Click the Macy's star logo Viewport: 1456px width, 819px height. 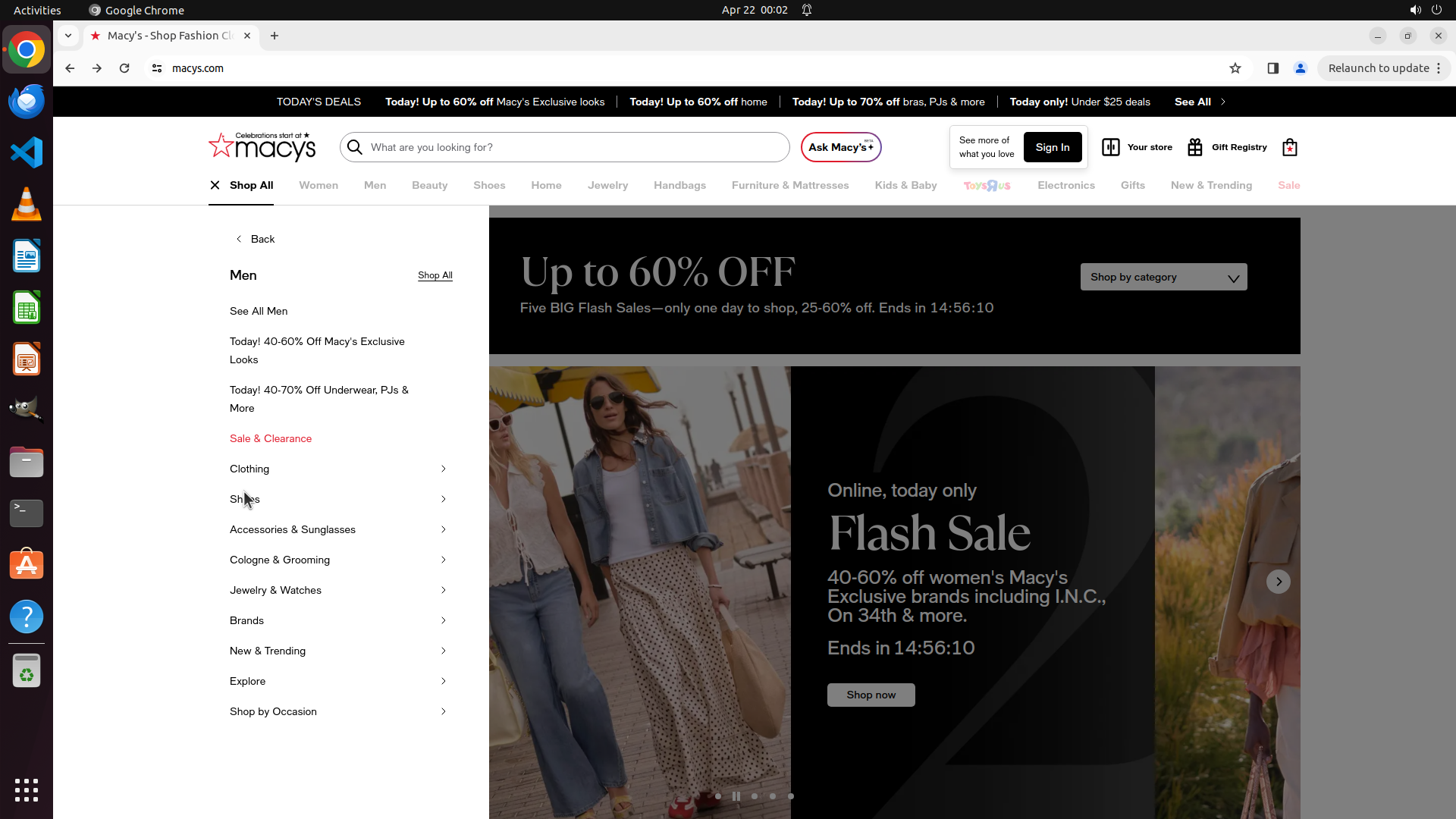pos(221,146)
